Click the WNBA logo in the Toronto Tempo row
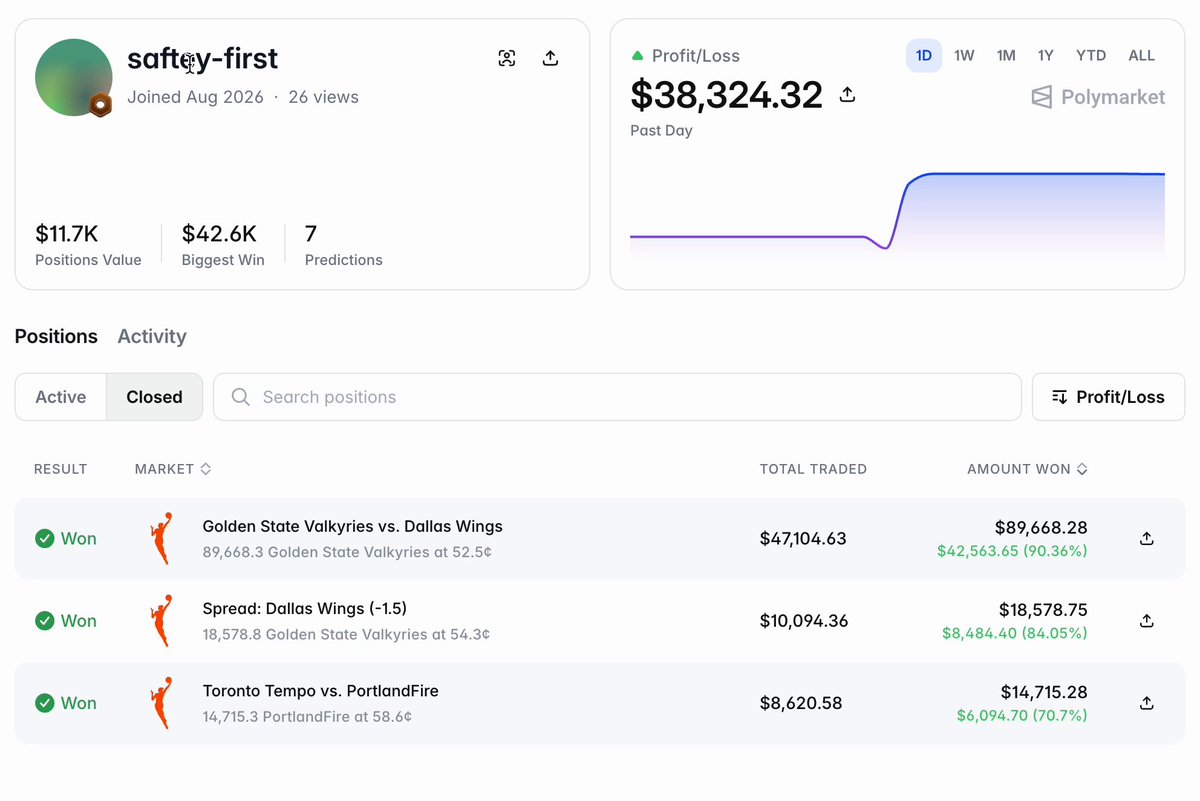This screenshot has width=1200, height=801. tap(159, 703)
